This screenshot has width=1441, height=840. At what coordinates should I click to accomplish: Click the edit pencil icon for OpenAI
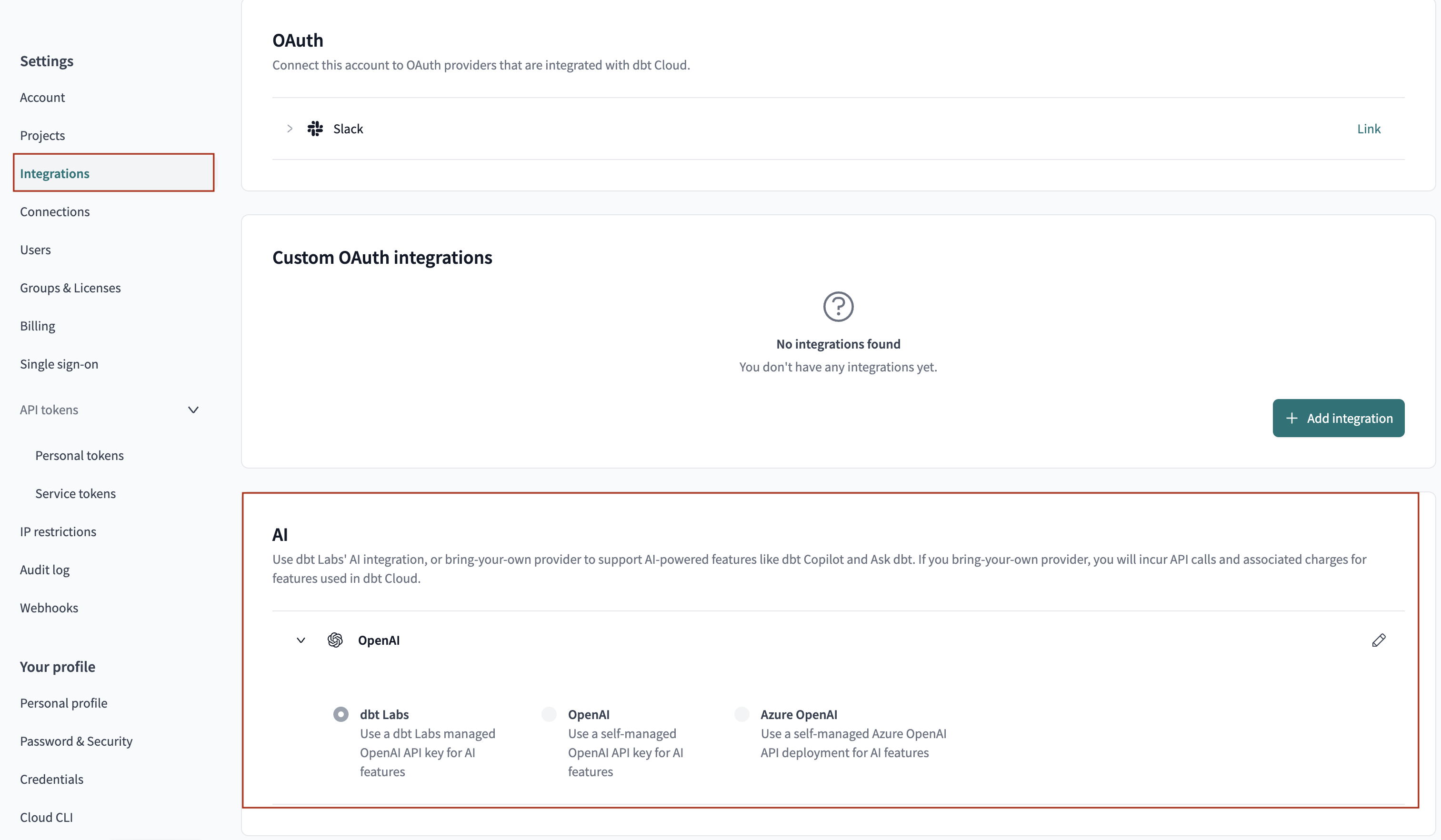(x=1379, y=641)
